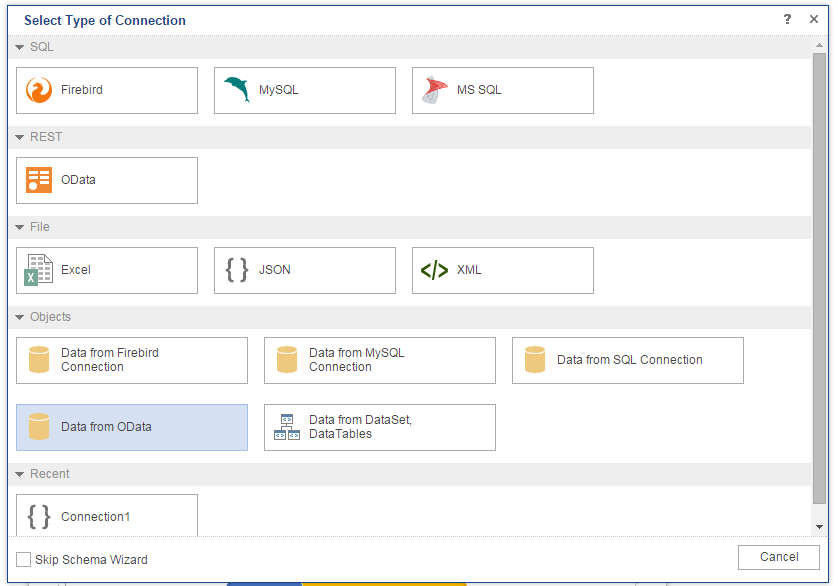
Task: Select Data from OData label
Action: pyautogui.click(x=106, y=427)
